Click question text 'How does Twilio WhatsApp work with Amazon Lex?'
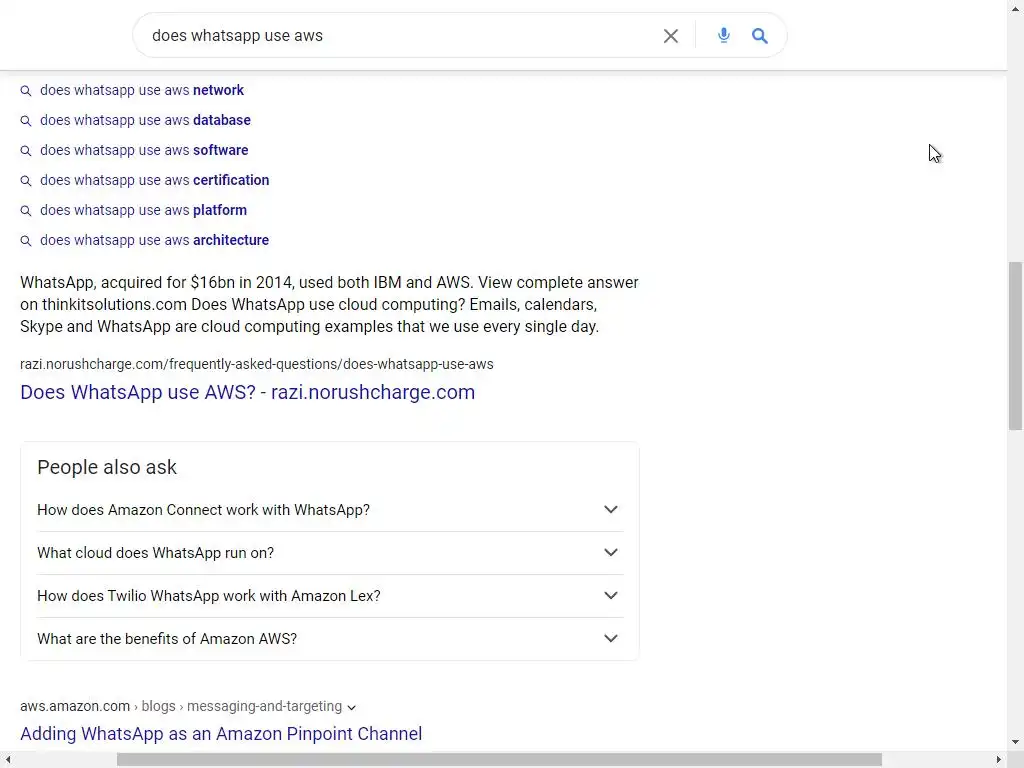Image resolution: width=1024 pixels, height=768 pixels. pyautogui.click(x=208, y=596)
